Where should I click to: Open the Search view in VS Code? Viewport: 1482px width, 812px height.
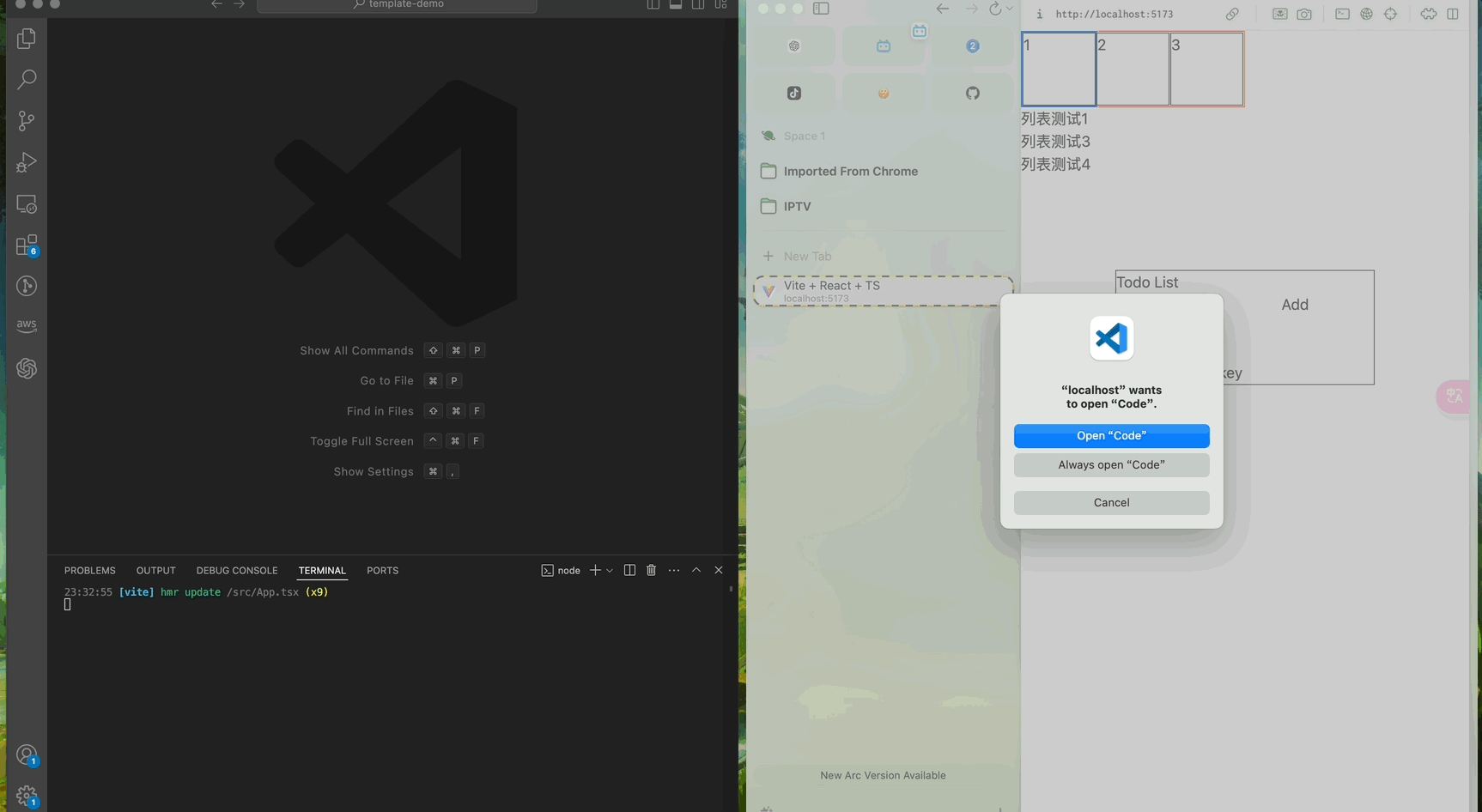tap(27, 80)
